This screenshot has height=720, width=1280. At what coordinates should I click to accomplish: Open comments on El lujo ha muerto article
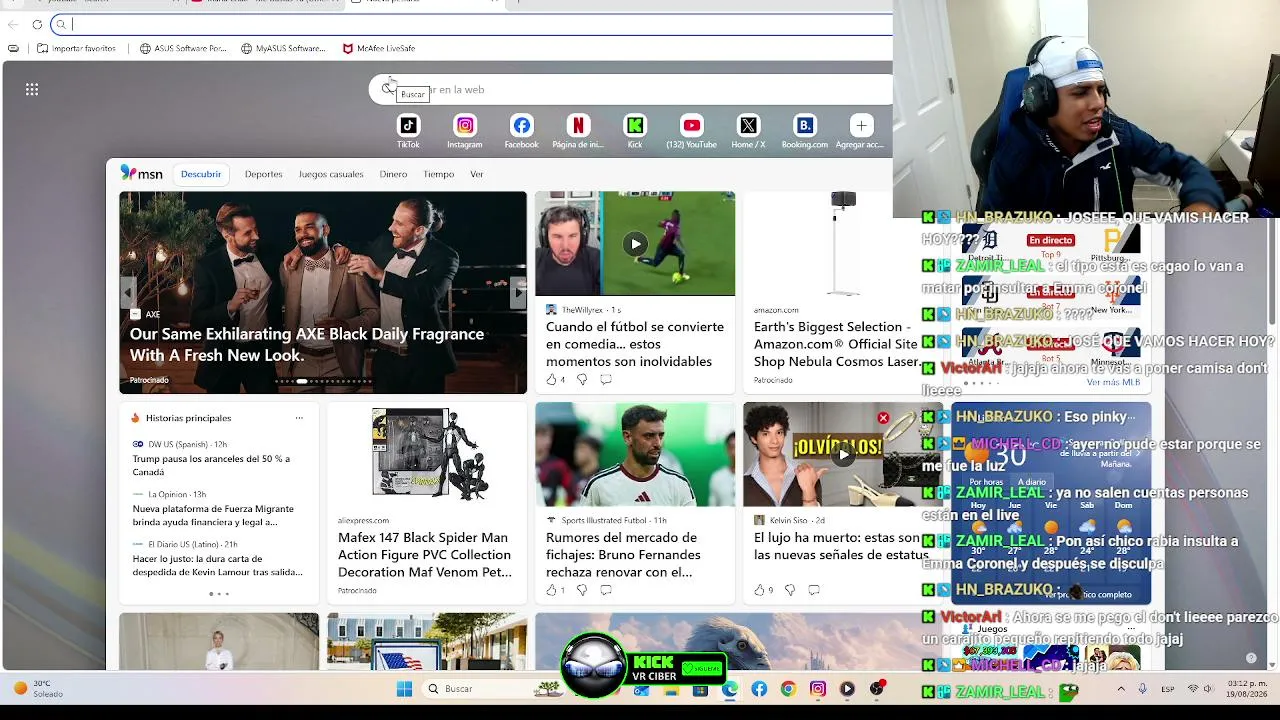click(814, 590)
